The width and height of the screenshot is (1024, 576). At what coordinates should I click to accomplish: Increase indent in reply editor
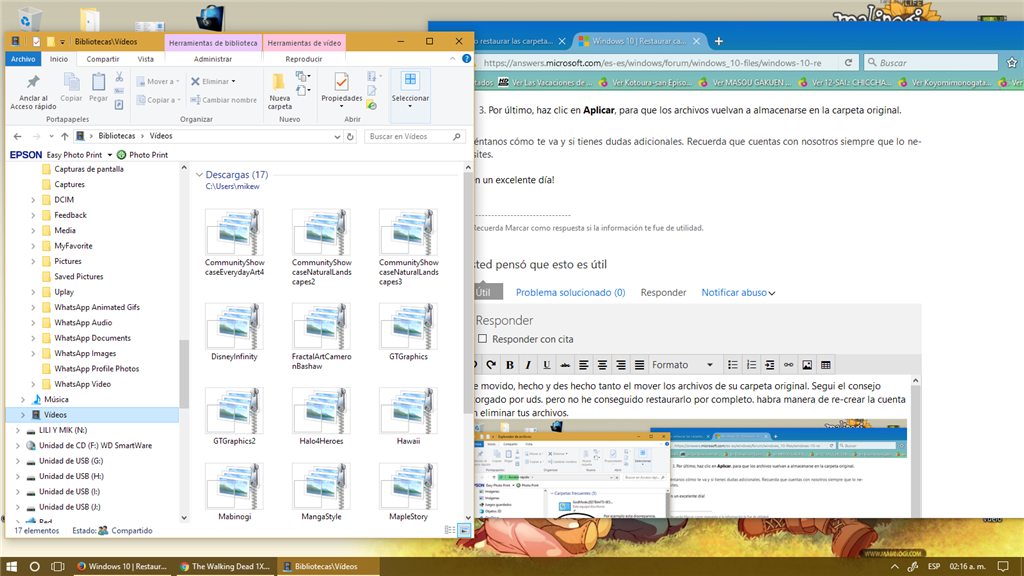[x=770, y=365]
